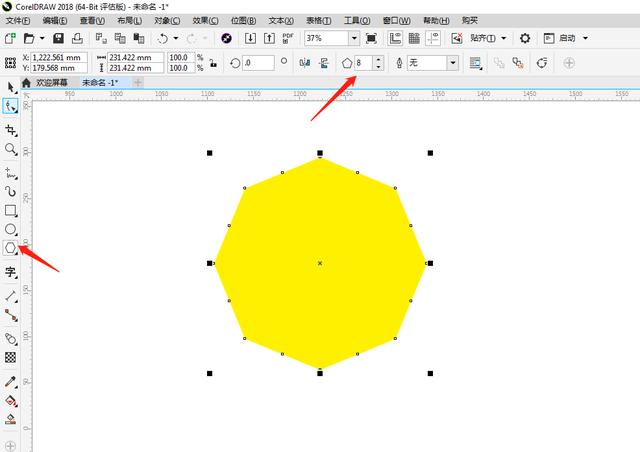Select the Connector tool

(x=10, y=315)
